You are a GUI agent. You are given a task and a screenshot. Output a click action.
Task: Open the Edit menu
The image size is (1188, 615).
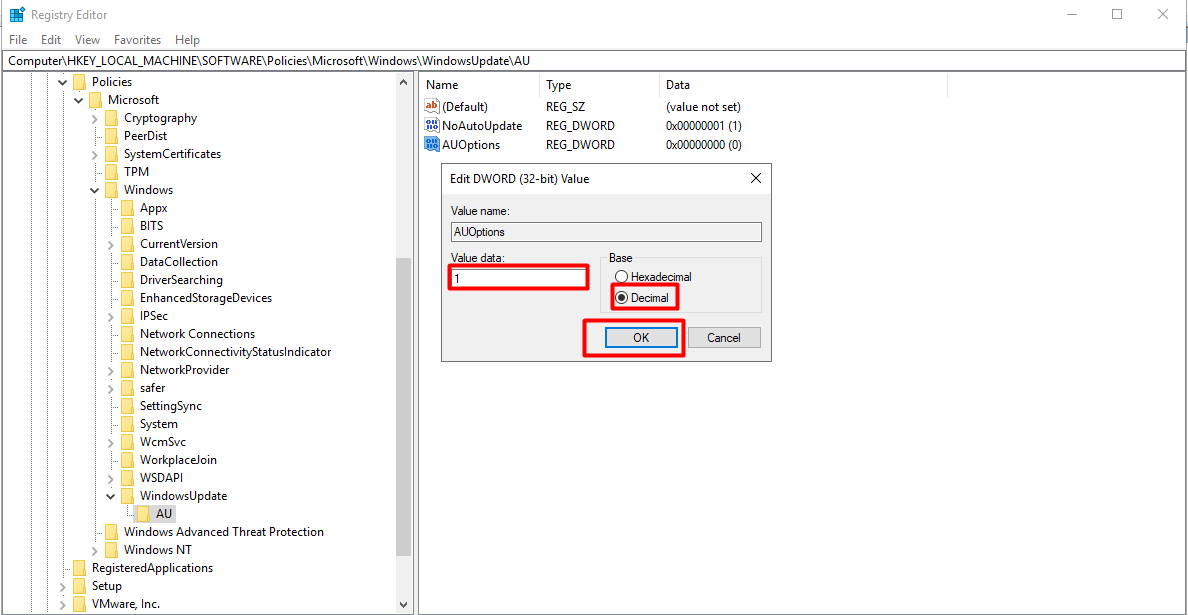[x=51, y=40]
